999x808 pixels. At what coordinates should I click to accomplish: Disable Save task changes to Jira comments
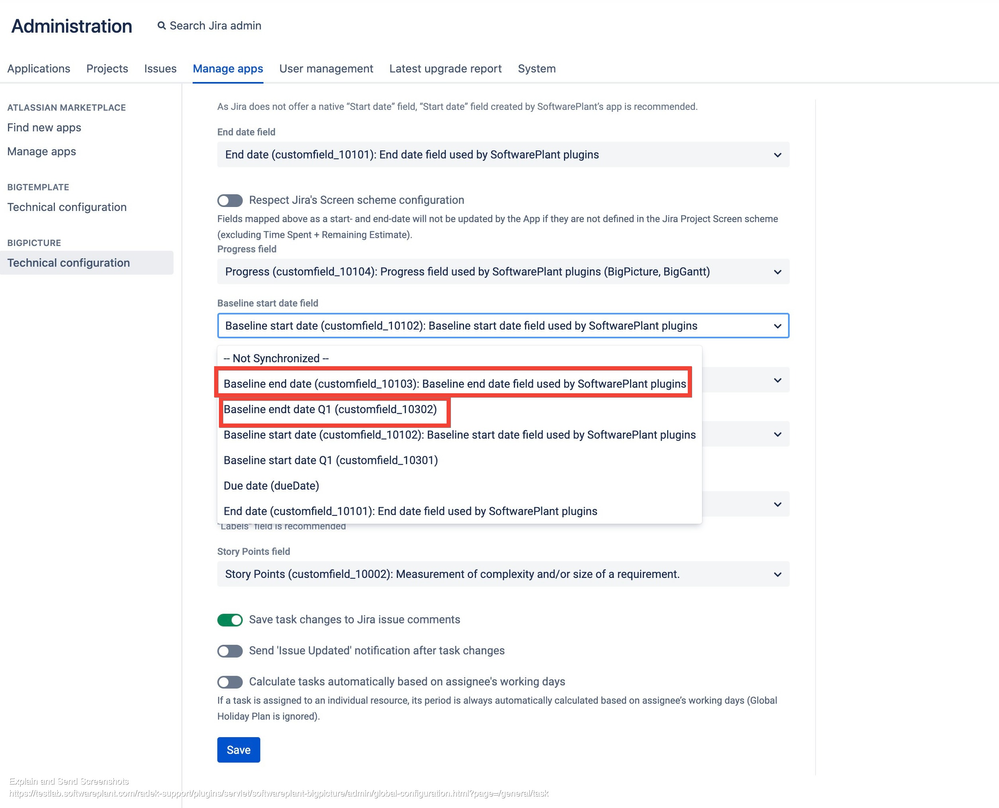[230, 620]
